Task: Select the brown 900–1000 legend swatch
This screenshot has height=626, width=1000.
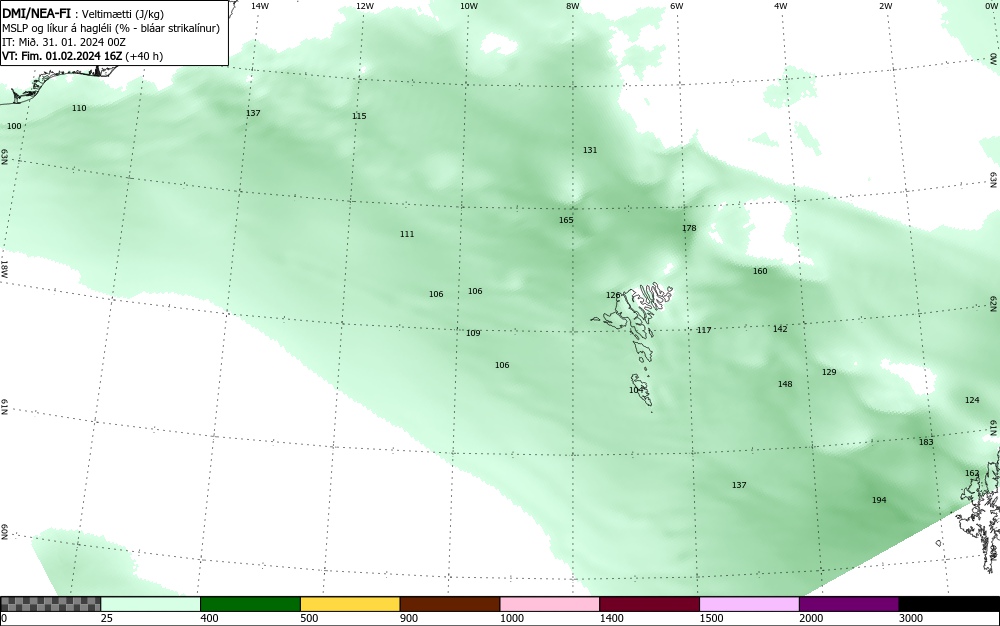Action: [450, 604]
